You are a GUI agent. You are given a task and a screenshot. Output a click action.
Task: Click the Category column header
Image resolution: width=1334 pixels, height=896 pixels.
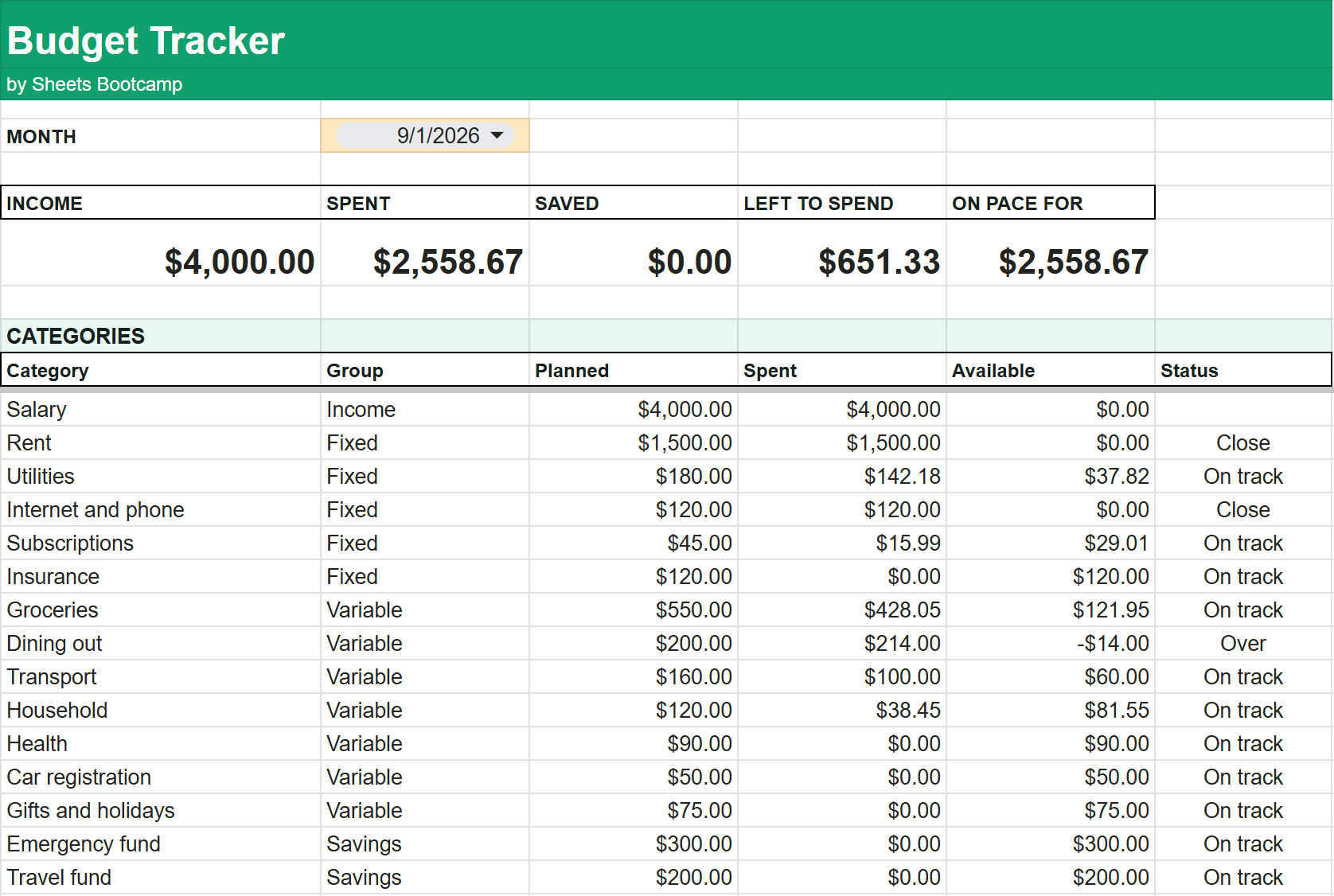[x=161, y=370]
